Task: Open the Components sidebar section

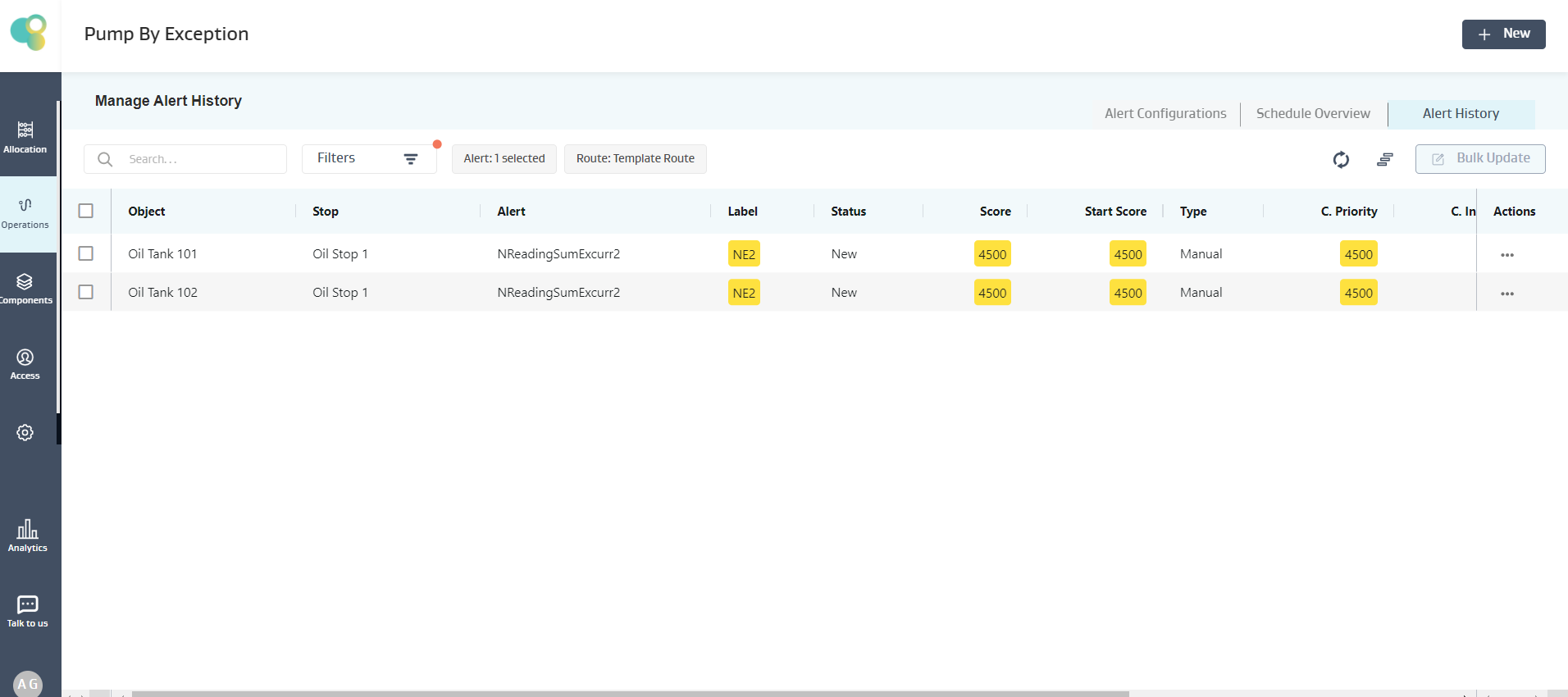Action: (25, 289)
